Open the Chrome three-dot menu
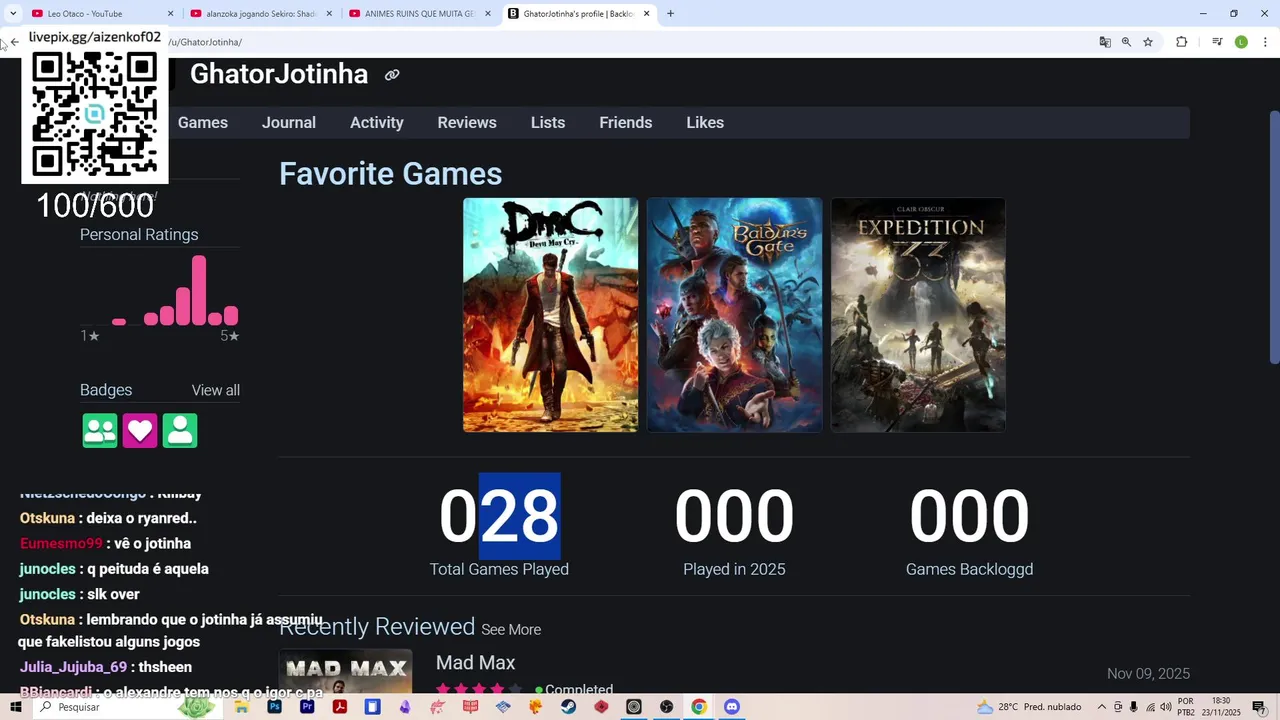The image size is (1280, 720). pos(1266,42)
